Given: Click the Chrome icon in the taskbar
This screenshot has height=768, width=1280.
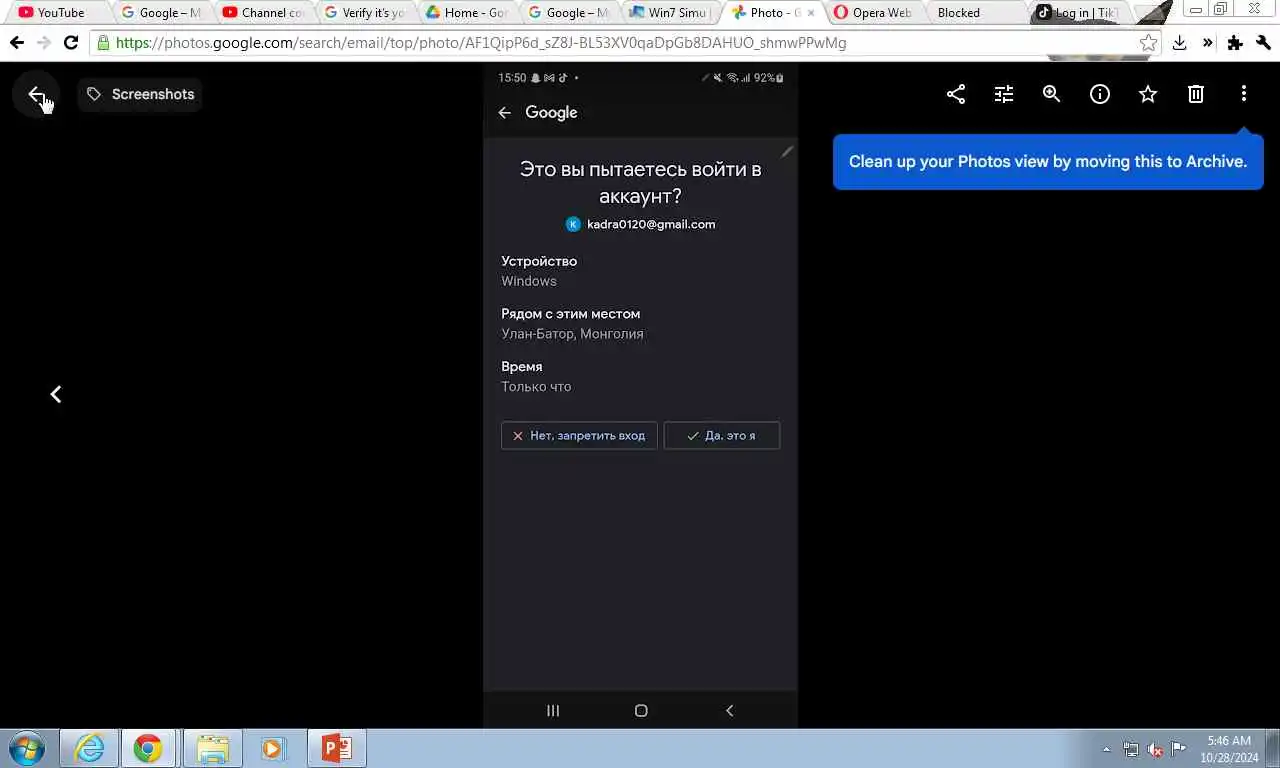Looking at the screenshot, I should 148,748.
